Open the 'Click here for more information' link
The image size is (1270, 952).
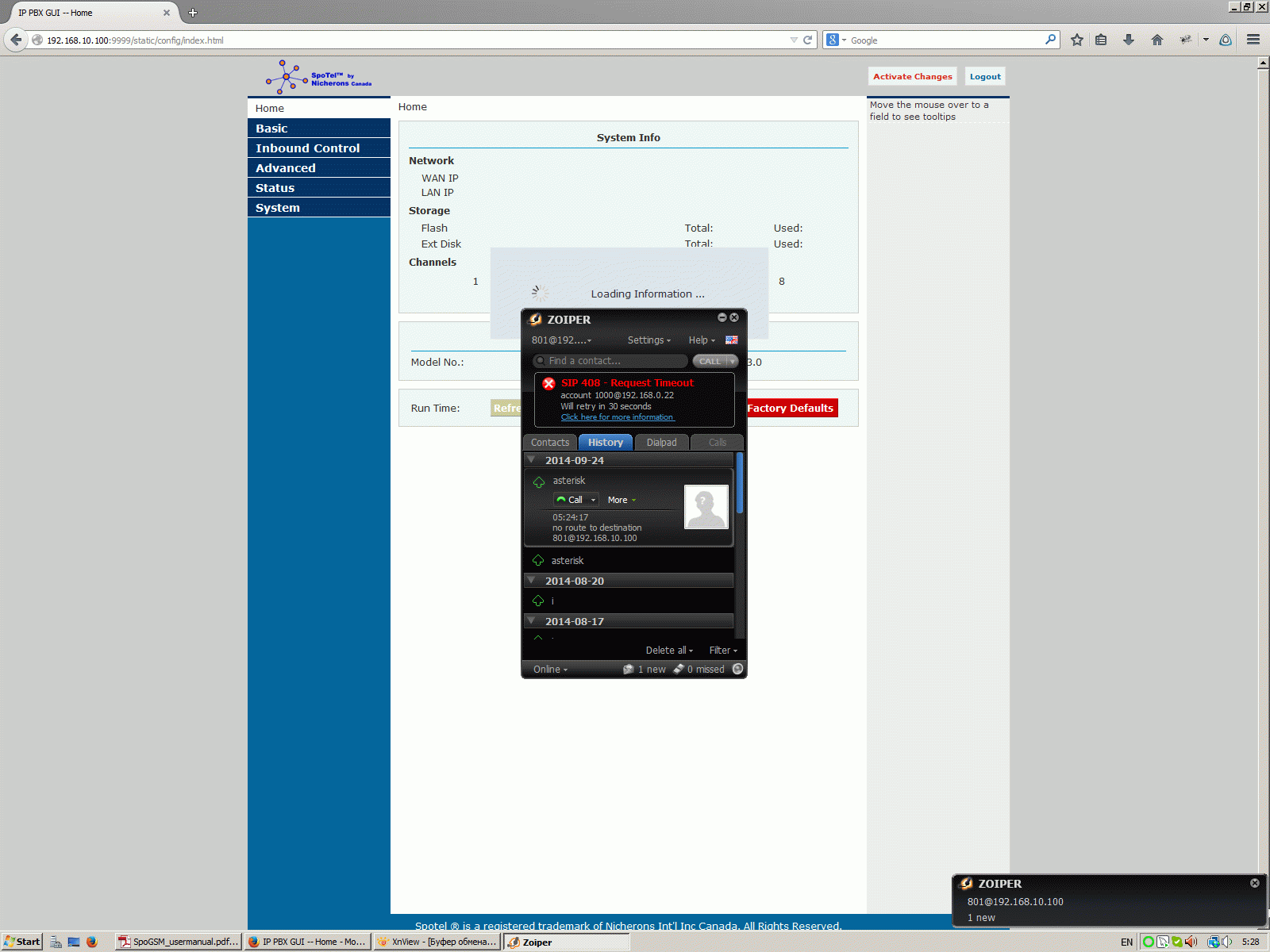pyautogui.click(x=618, y=417)
